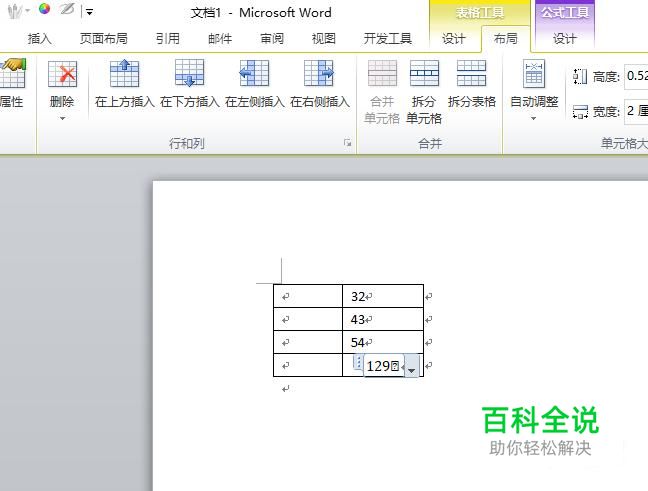Open the Review (审阅) tab
The width and height of the screenshot is (648, 491).
coord(272,39)
